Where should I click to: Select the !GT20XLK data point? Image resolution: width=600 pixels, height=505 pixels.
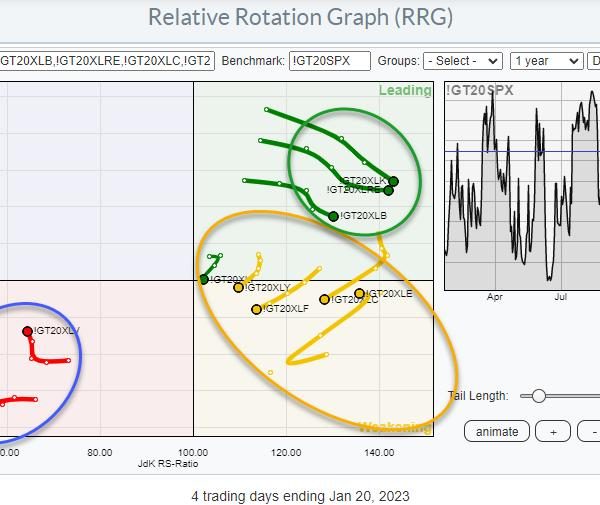(x=393, y=181)
